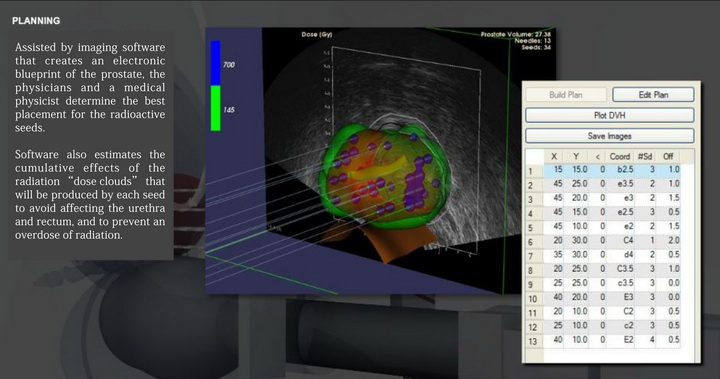Click the Y column header
The height and width of the screenshot is (379, 720).
tap(576, 157)
